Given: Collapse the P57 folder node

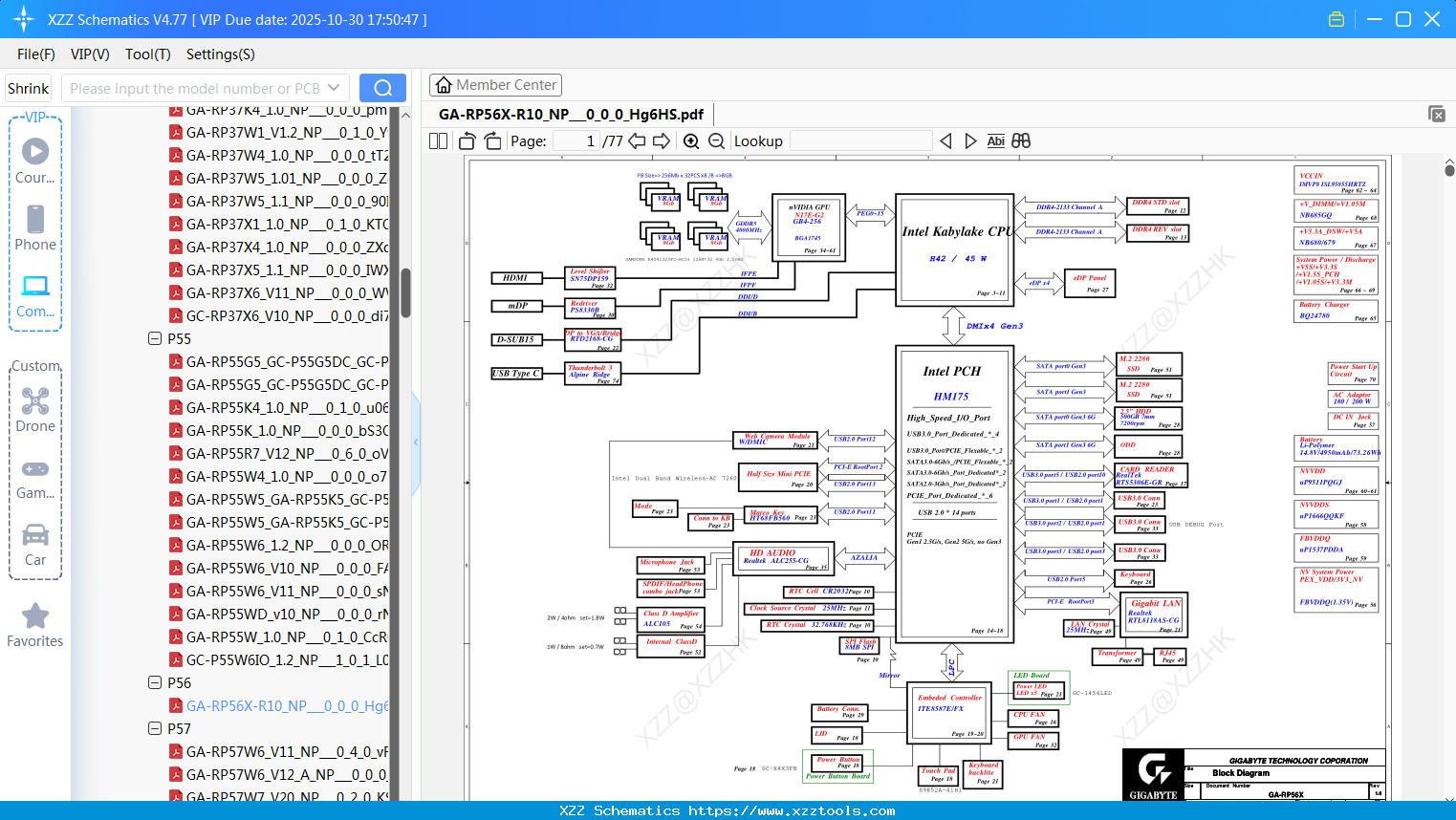Looking at the screenshot, I should (x=155, y=728).
